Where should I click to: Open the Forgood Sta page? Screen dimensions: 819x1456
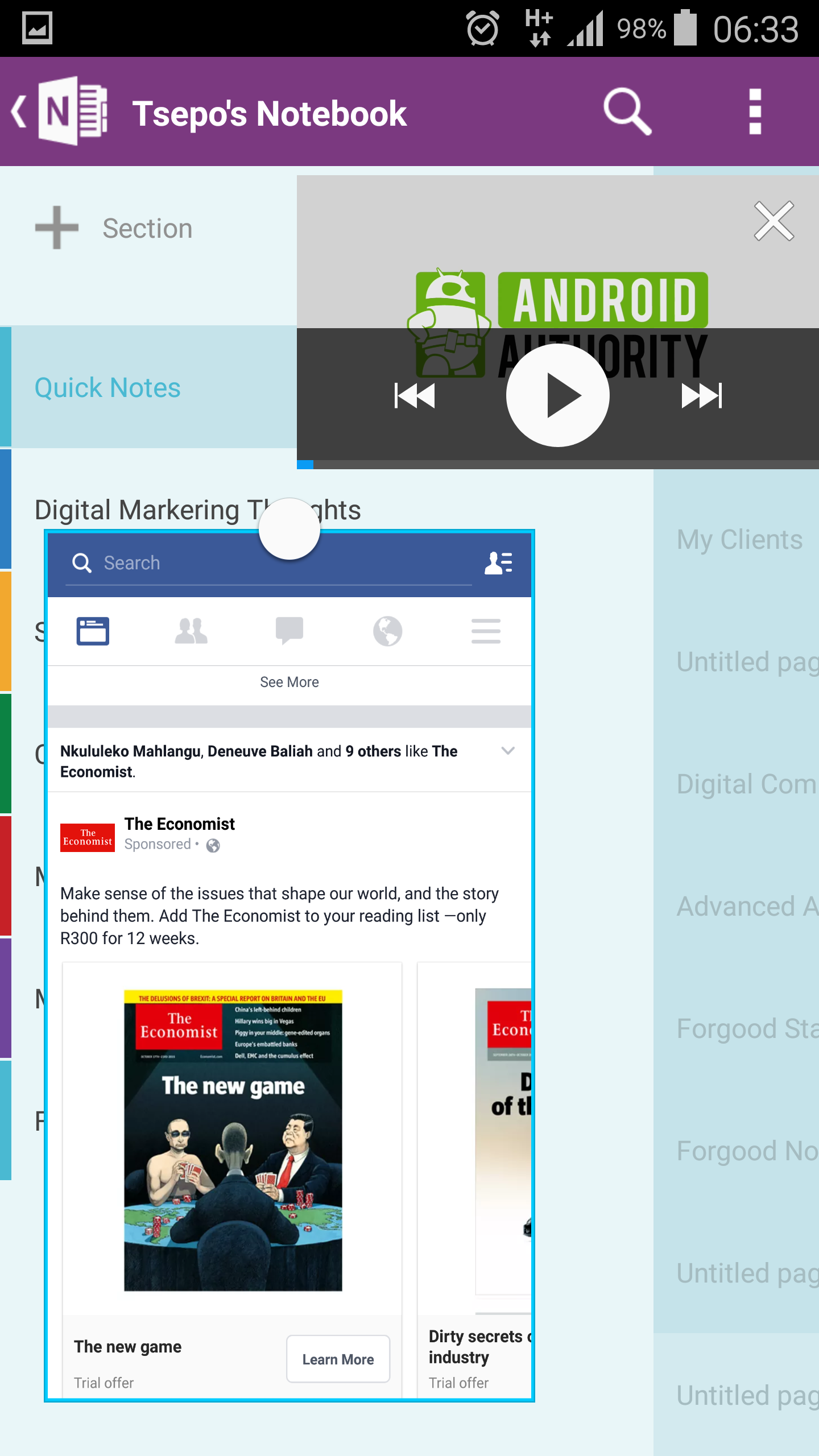[x=747, y=1028]
